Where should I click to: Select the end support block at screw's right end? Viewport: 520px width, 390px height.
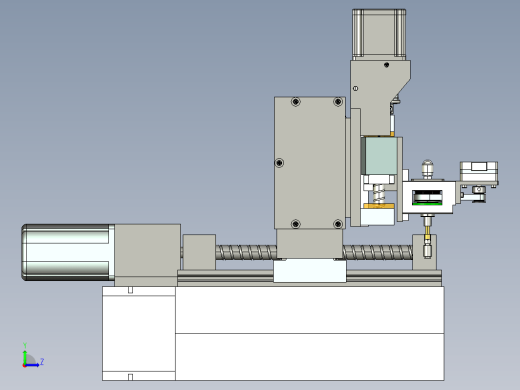coord(424,252)
